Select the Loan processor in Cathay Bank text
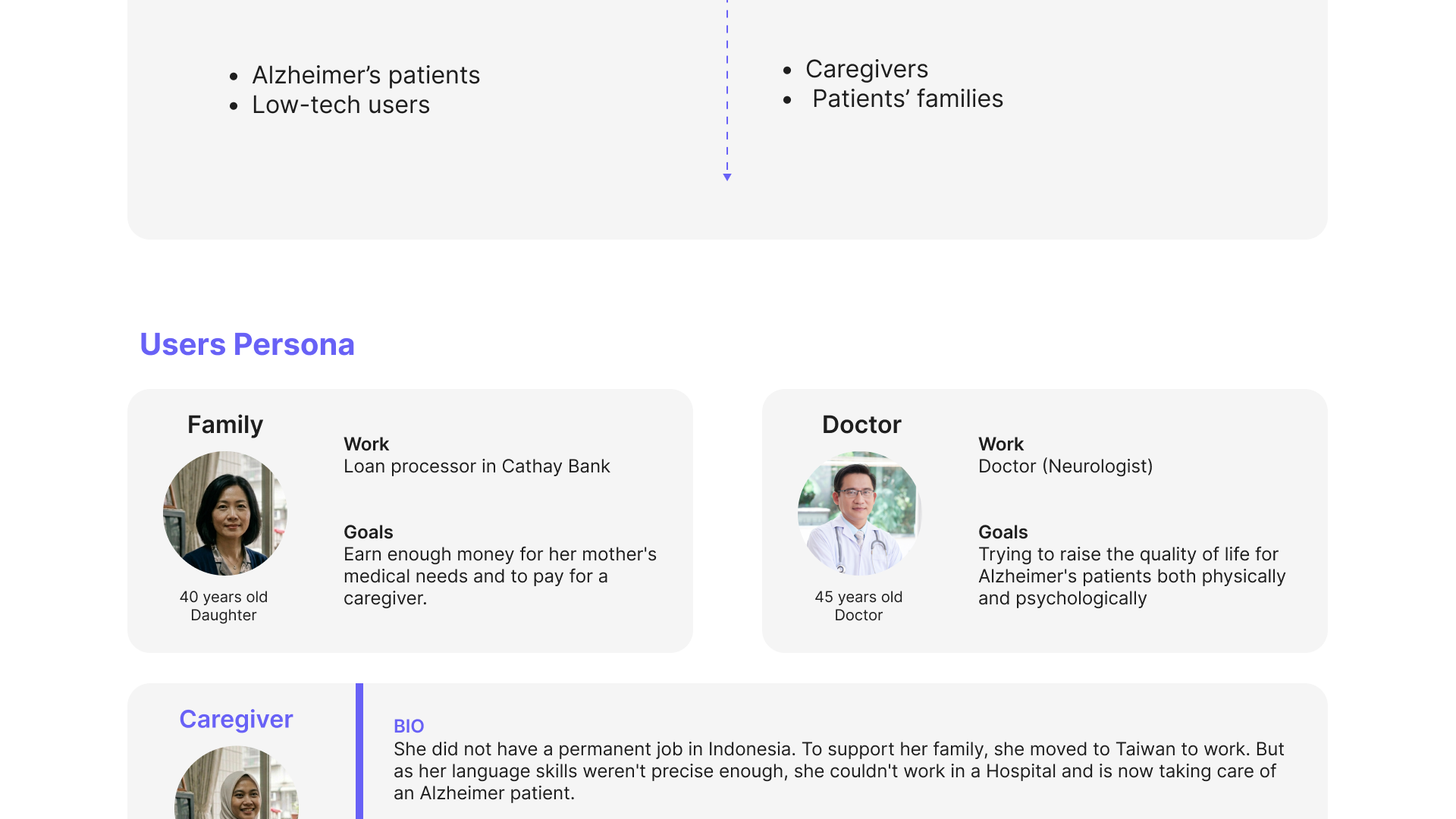 pyautogui.click(x=476, y=466)
